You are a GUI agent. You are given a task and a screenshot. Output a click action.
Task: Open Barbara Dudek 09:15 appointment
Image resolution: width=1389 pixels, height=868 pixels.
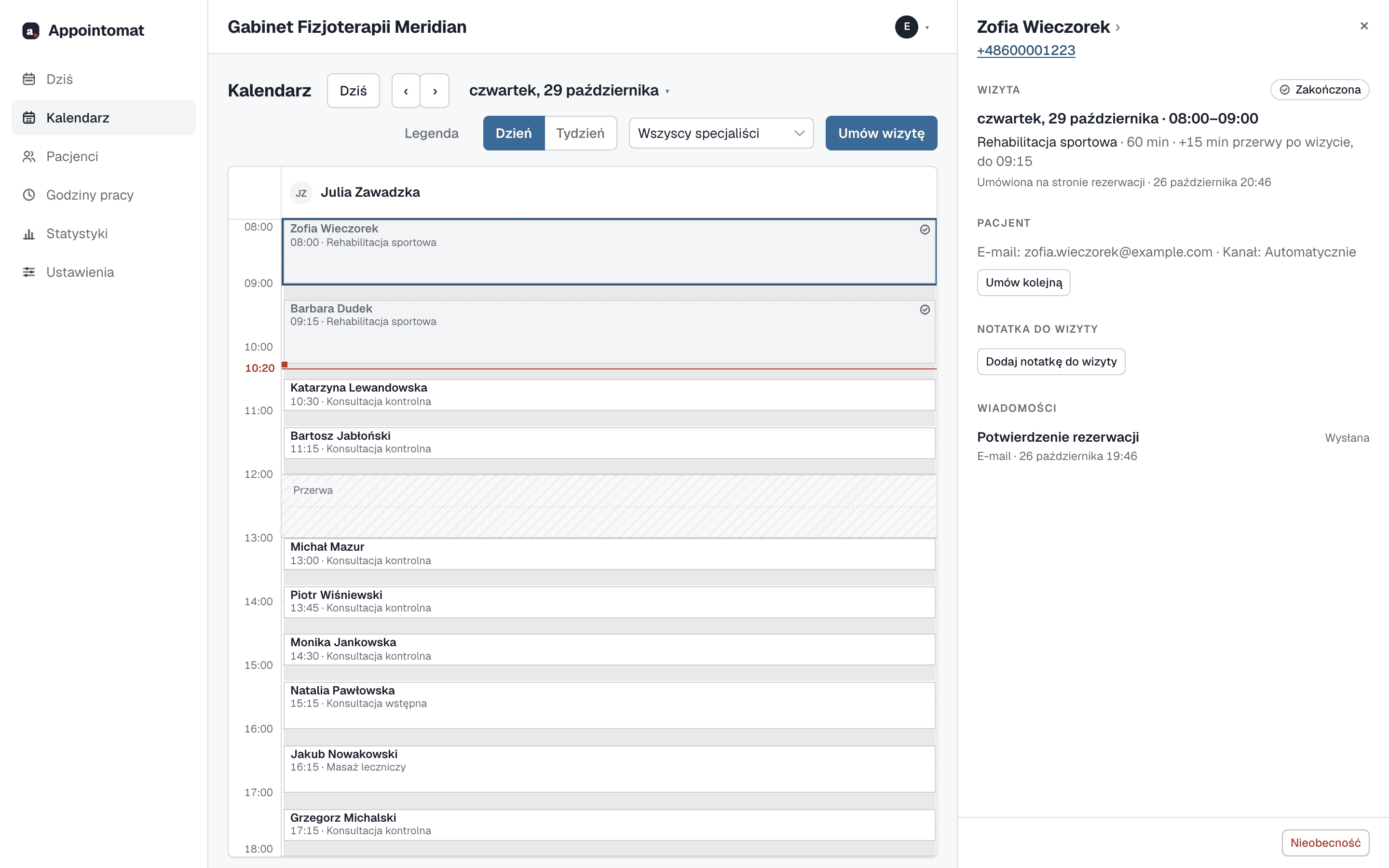point(609,331)
